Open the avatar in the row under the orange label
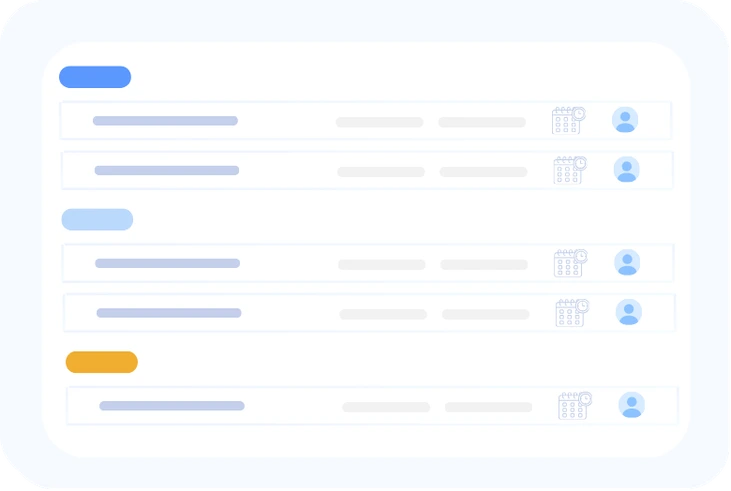This screenshot has width=731, height=491. pyautogui.click(x=631, y=405)
